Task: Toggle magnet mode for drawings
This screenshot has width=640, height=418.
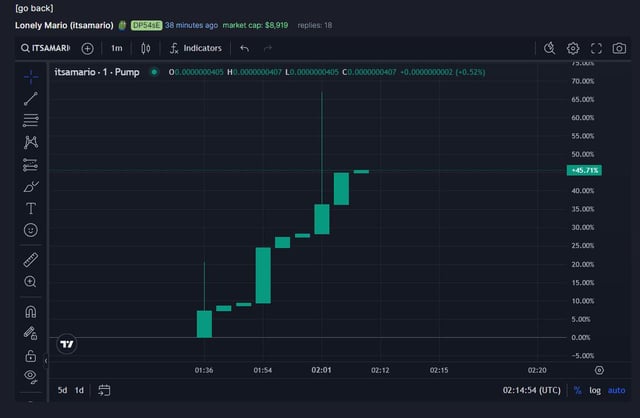Action: point(31,312)
